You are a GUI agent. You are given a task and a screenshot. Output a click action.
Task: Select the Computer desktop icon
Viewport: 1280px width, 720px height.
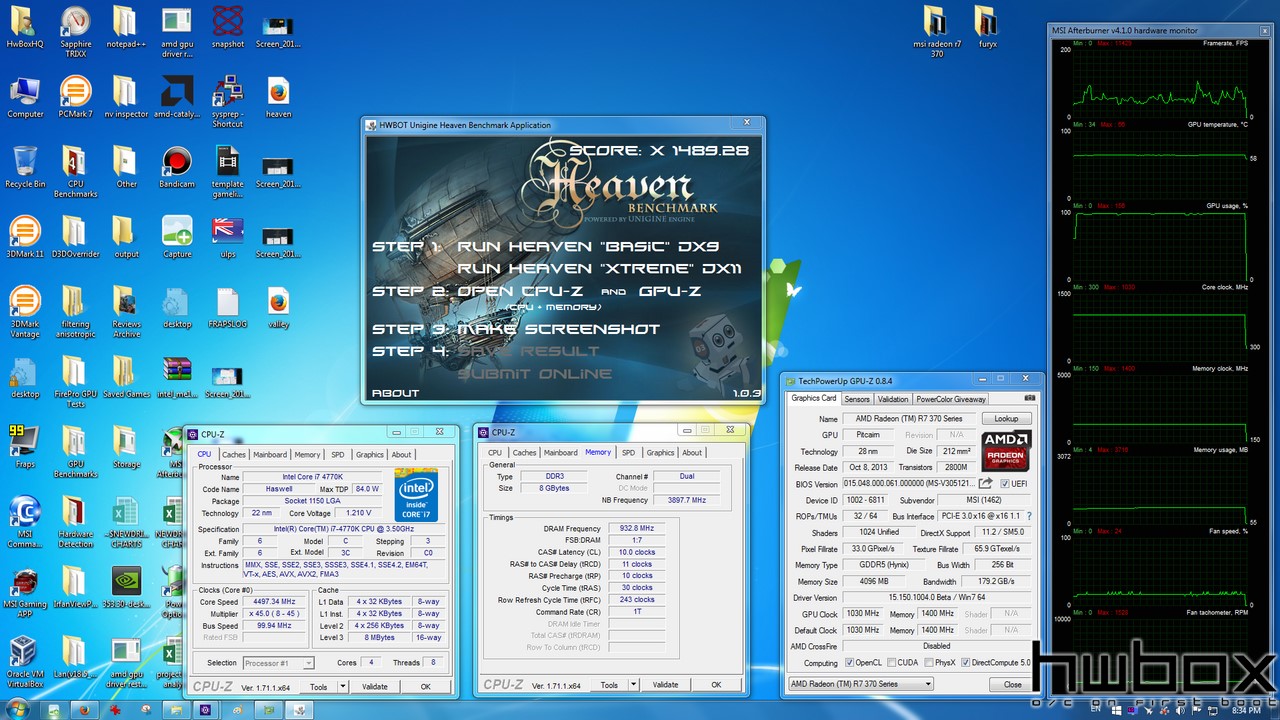coord(25,97)
